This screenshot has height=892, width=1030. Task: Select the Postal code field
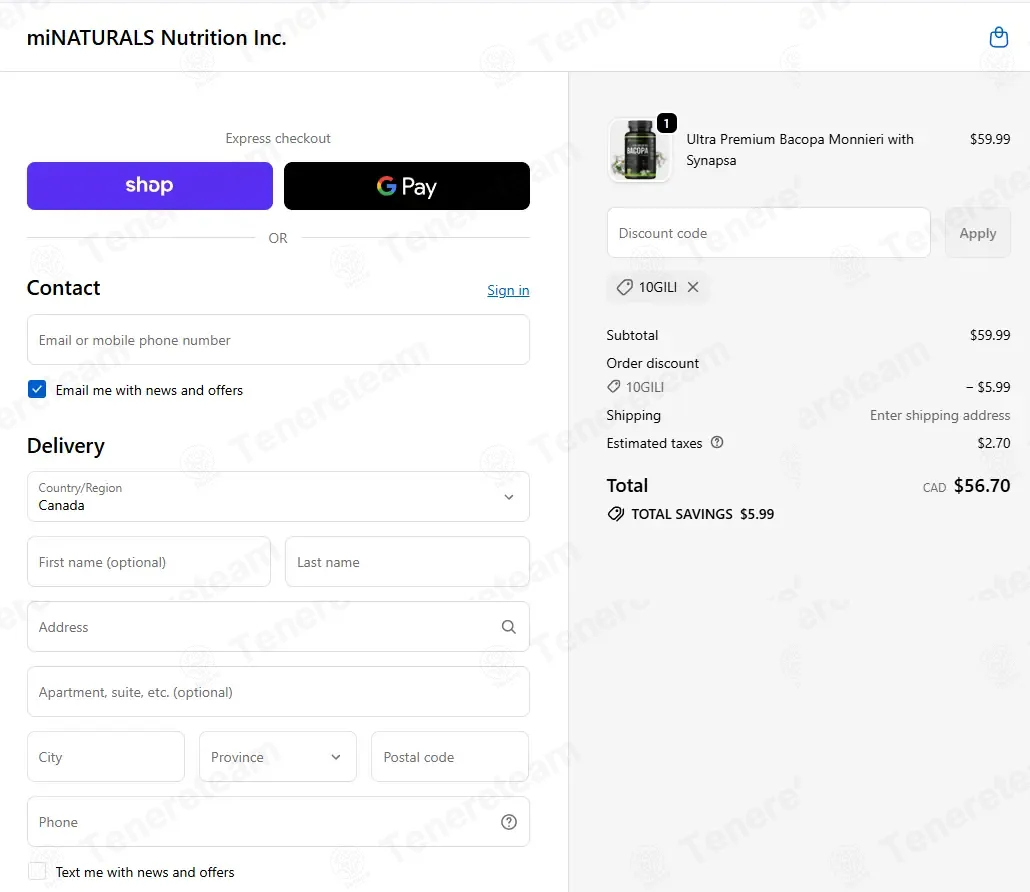point(450,757)
